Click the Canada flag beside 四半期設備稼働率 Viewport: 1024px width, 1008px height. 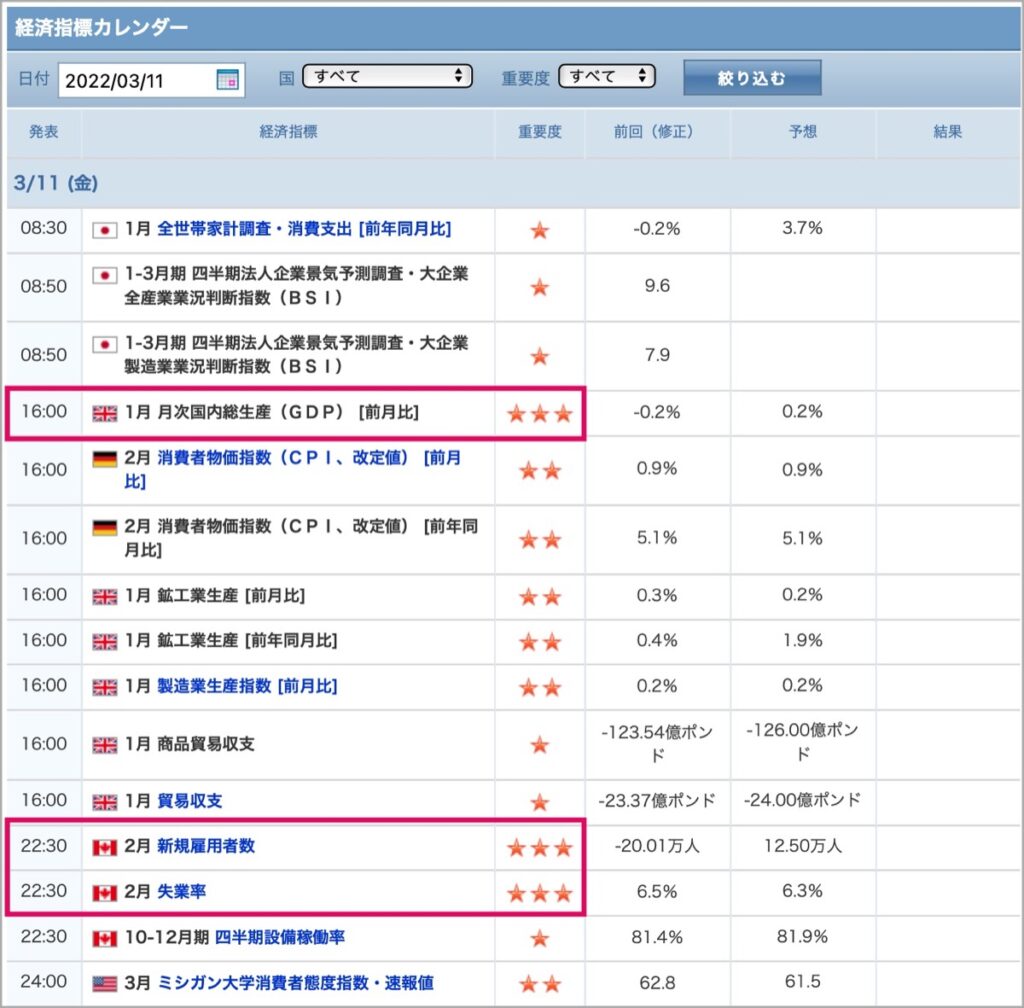tap(104, 939)
